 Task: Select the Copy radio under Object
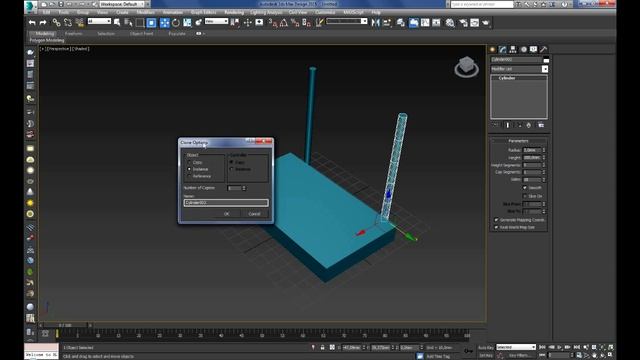click(x=189, y=162)
